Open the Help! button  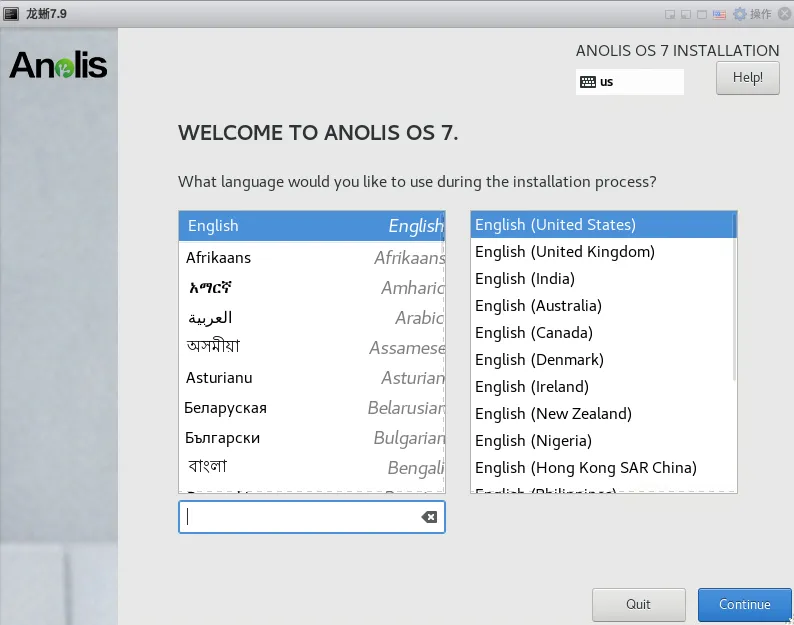pos(747,77)
